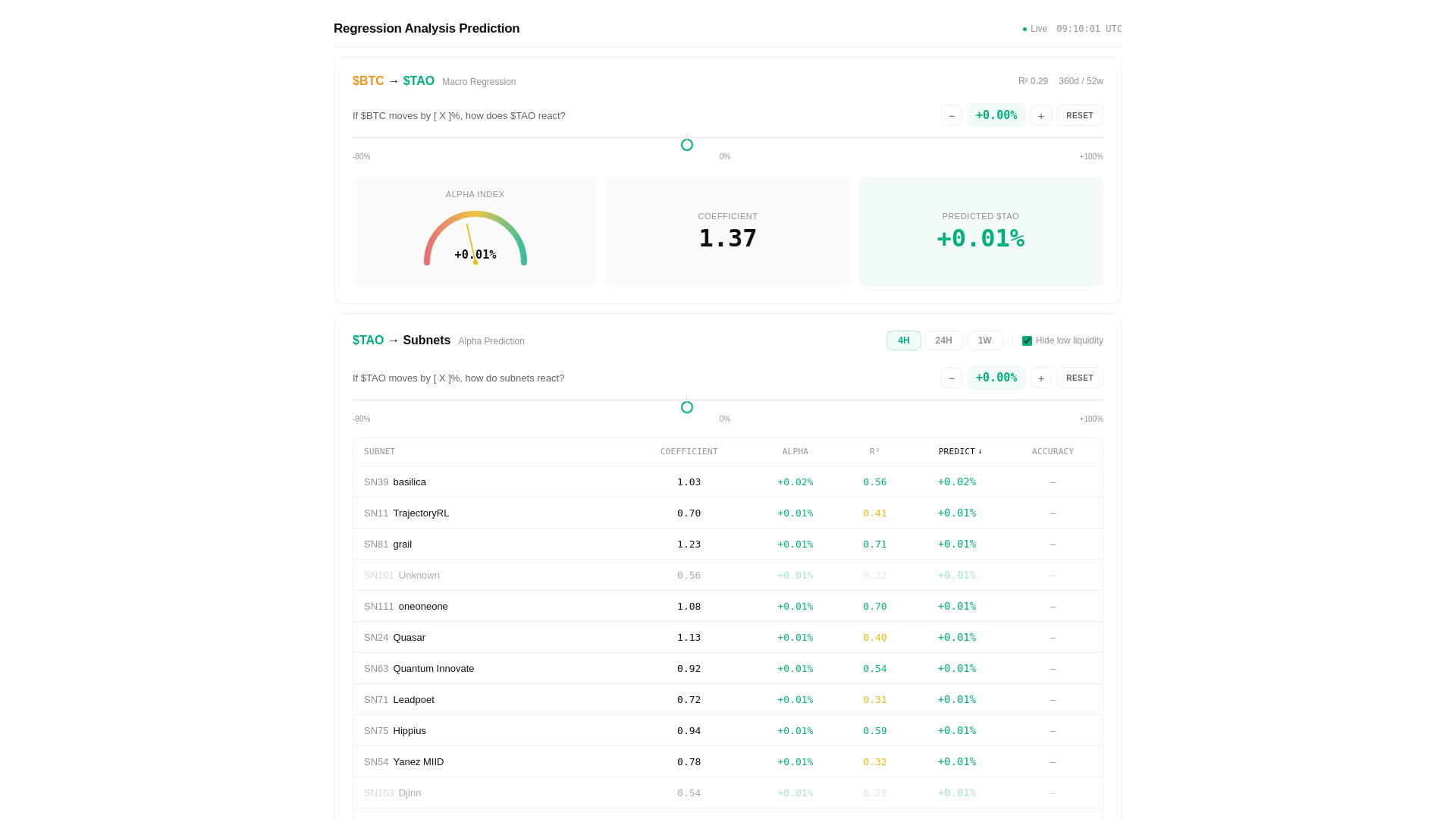The image size is (1456, 819).
Task: Click Leadpoet R² value 0.31
Action: point(874,699)
